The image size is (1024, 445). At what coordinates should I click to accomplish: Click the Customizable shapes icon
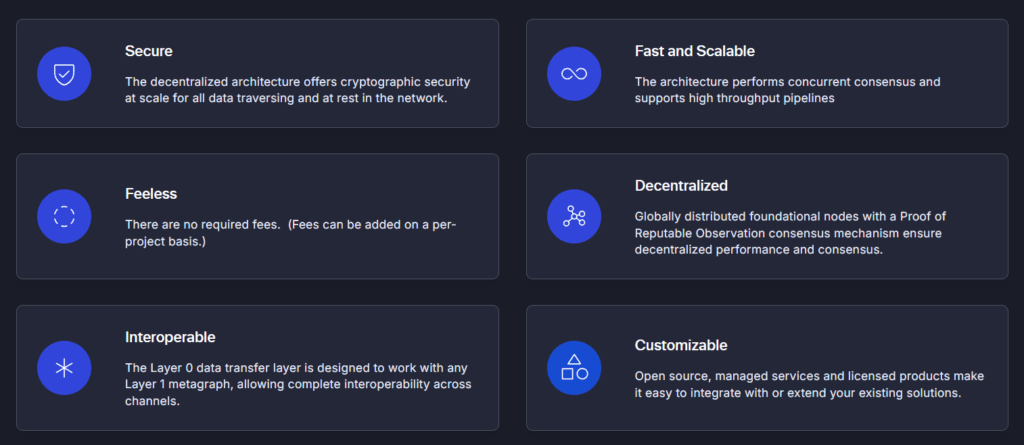pyautogui.click(x=574, y=368)
